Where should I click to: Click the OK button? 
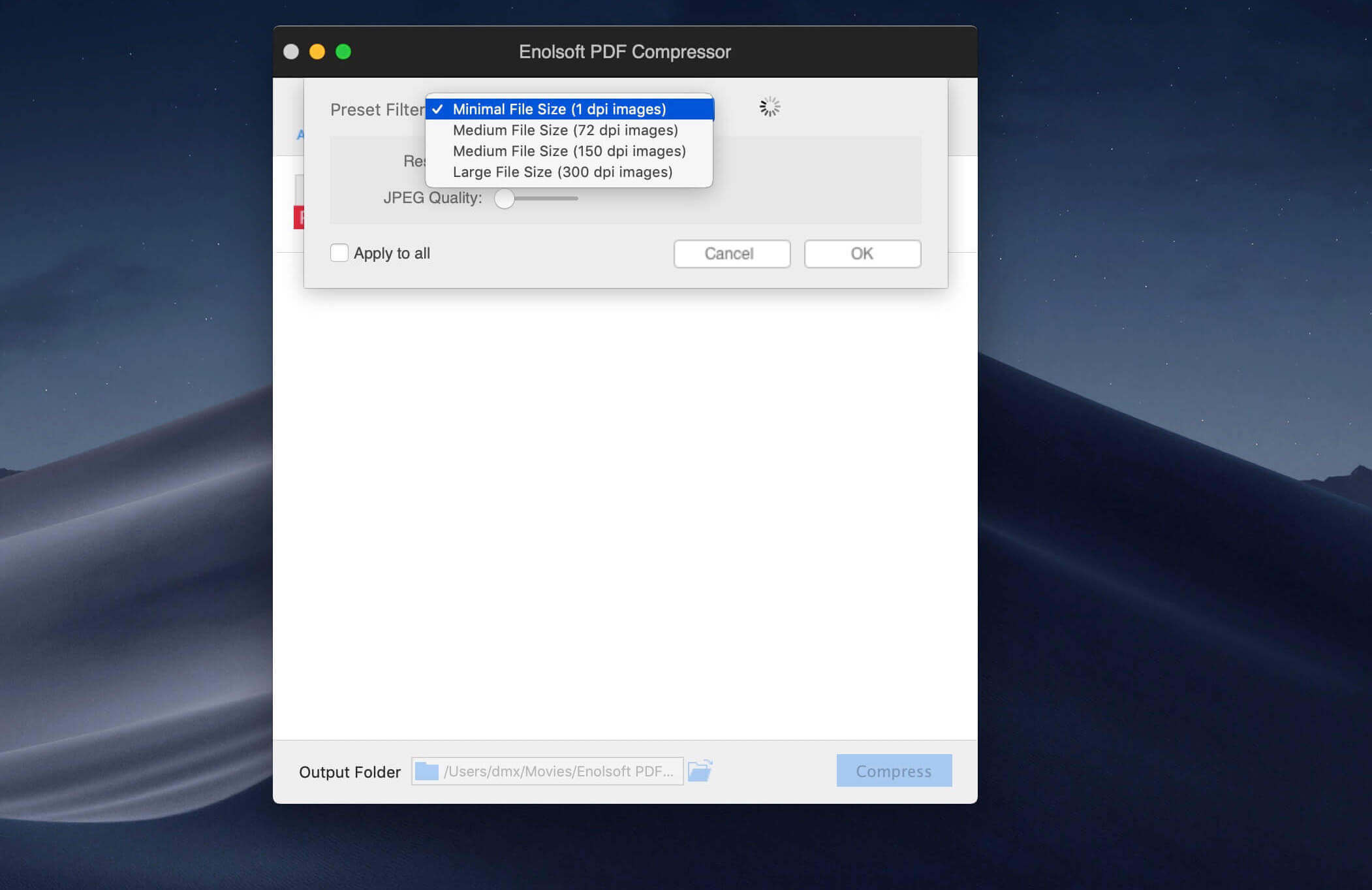(x=862, y=253)
